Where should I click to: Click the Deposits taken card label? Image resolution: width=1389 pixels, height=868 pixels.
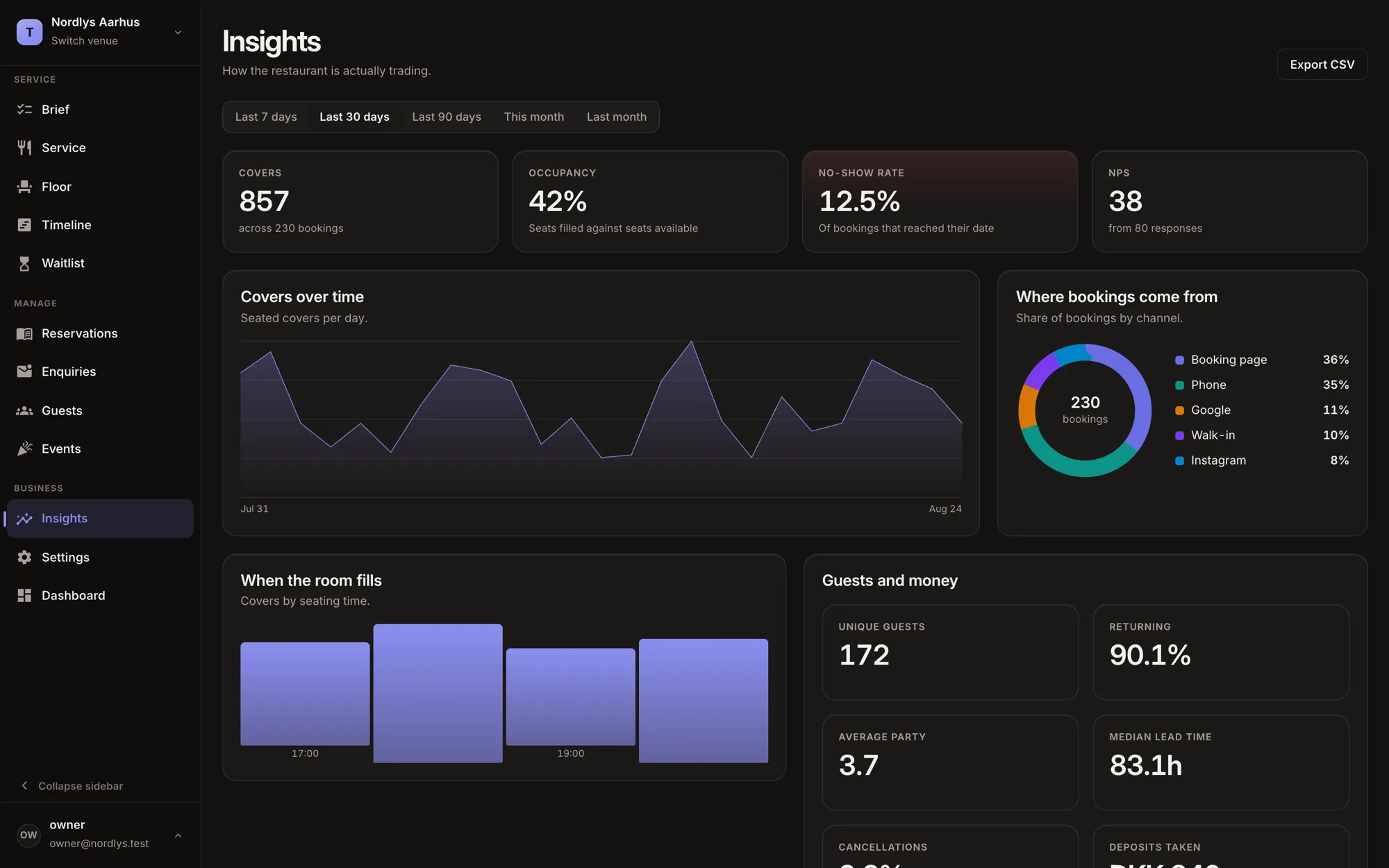click(1155, 847)
